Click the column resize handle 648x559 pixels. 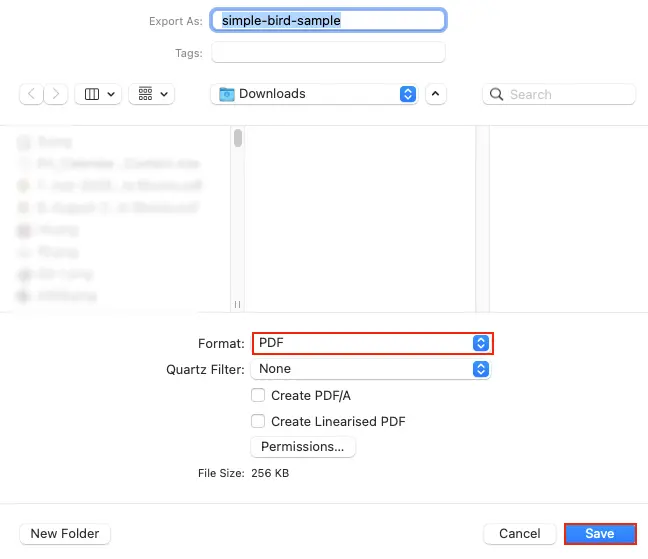click(x=237, y=304)
